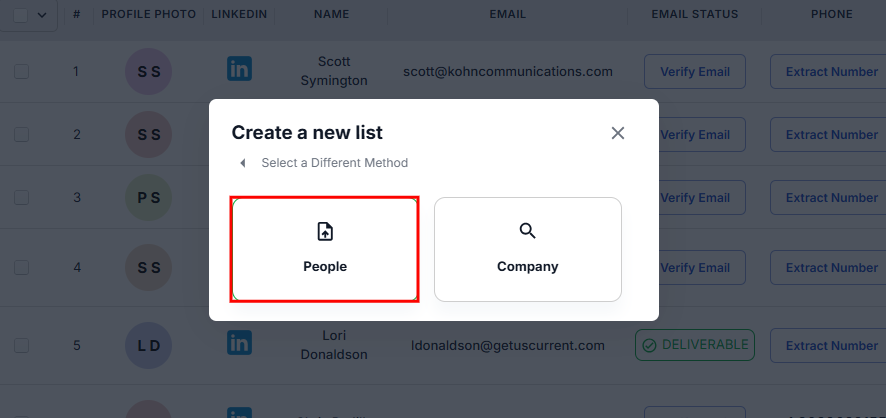
Task: Click the back arrow beside Select a Different Method
Action: click(x=242, y=163)
